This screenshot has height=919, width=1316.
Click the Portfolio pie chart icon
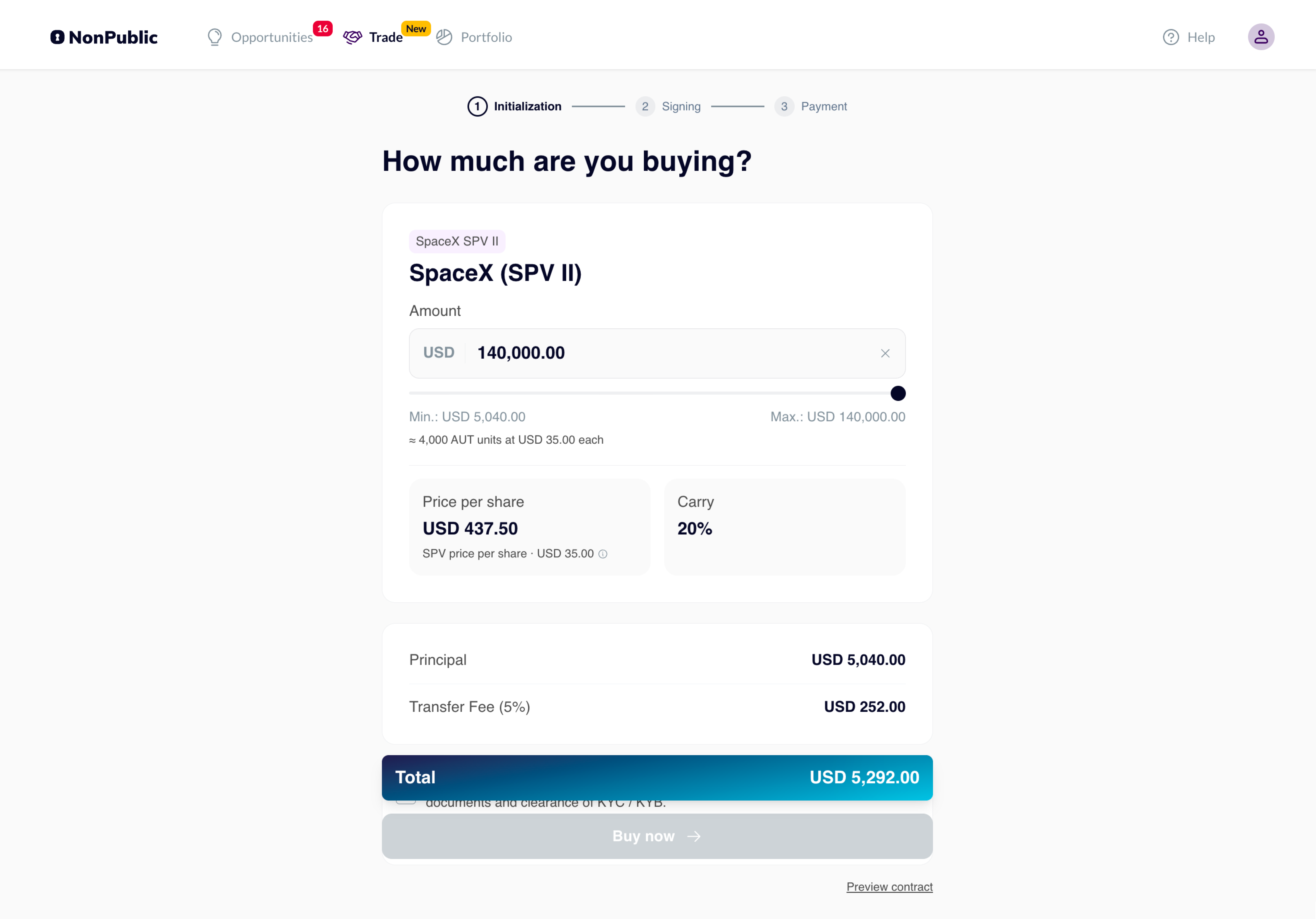[x=444, y=37]
